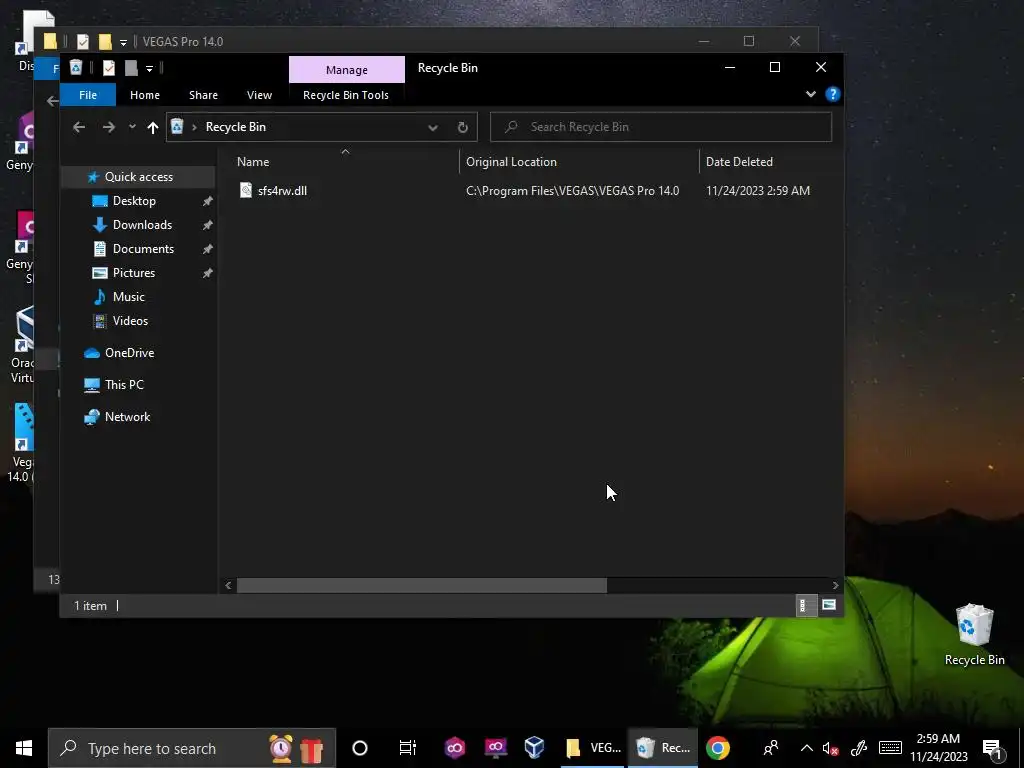
Task: Select OneDrive in the navigation pane
Action: click(129, 353)
